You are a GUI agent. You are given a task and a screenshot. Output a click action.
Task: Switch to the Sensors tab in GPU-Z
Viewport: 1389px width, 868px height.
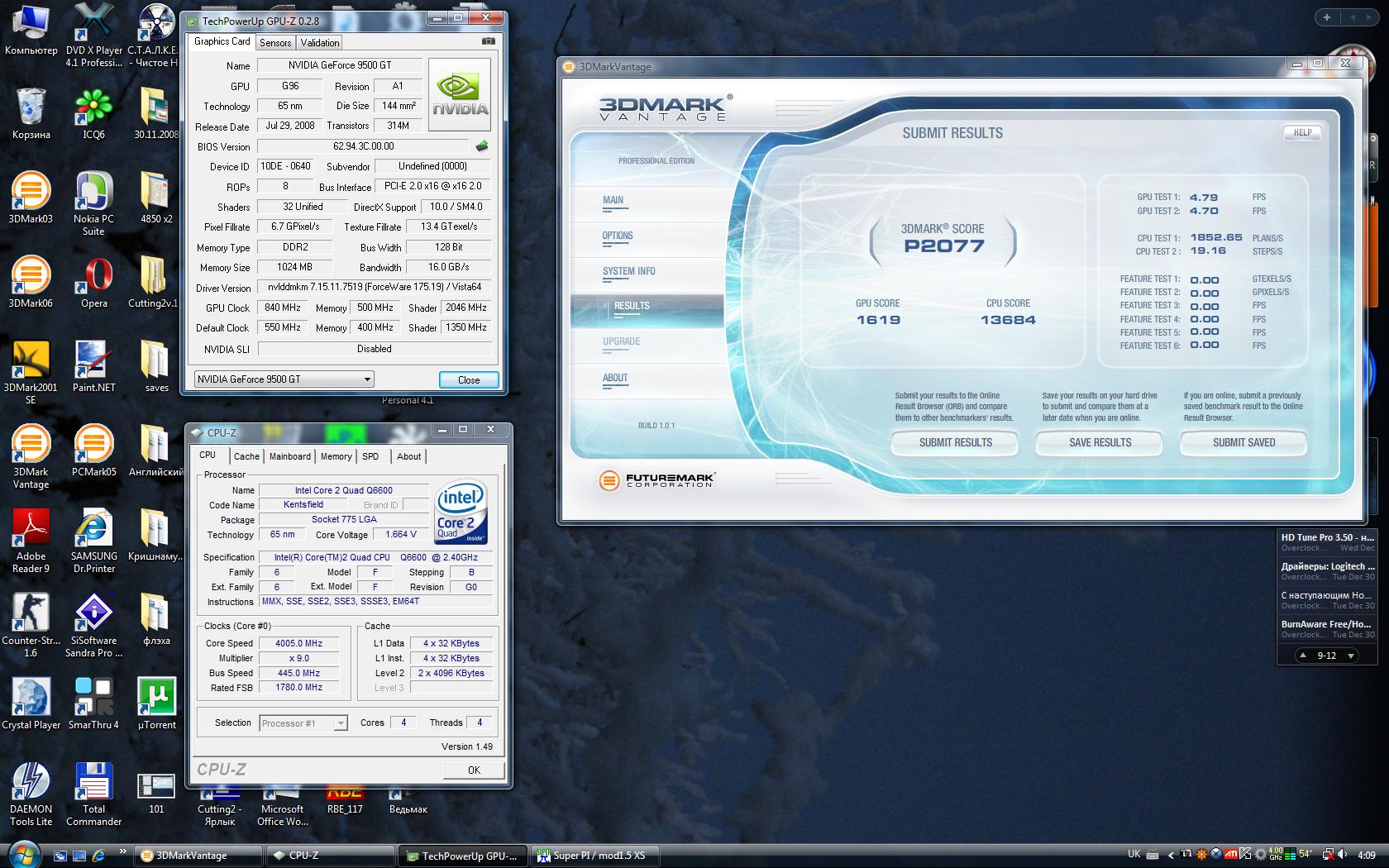[275, 43]
